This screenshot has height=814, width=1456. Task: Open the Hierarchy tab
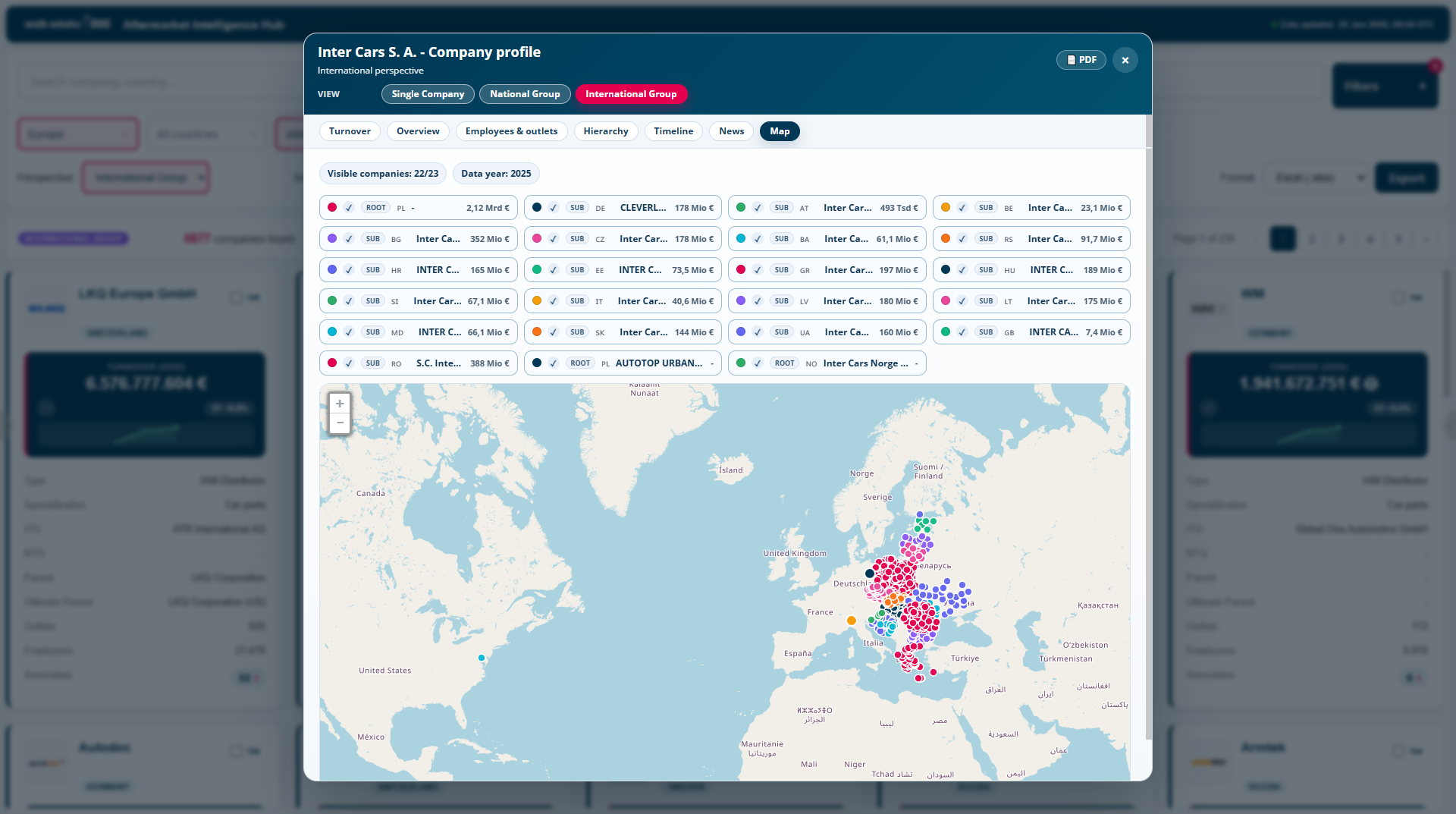606,131
